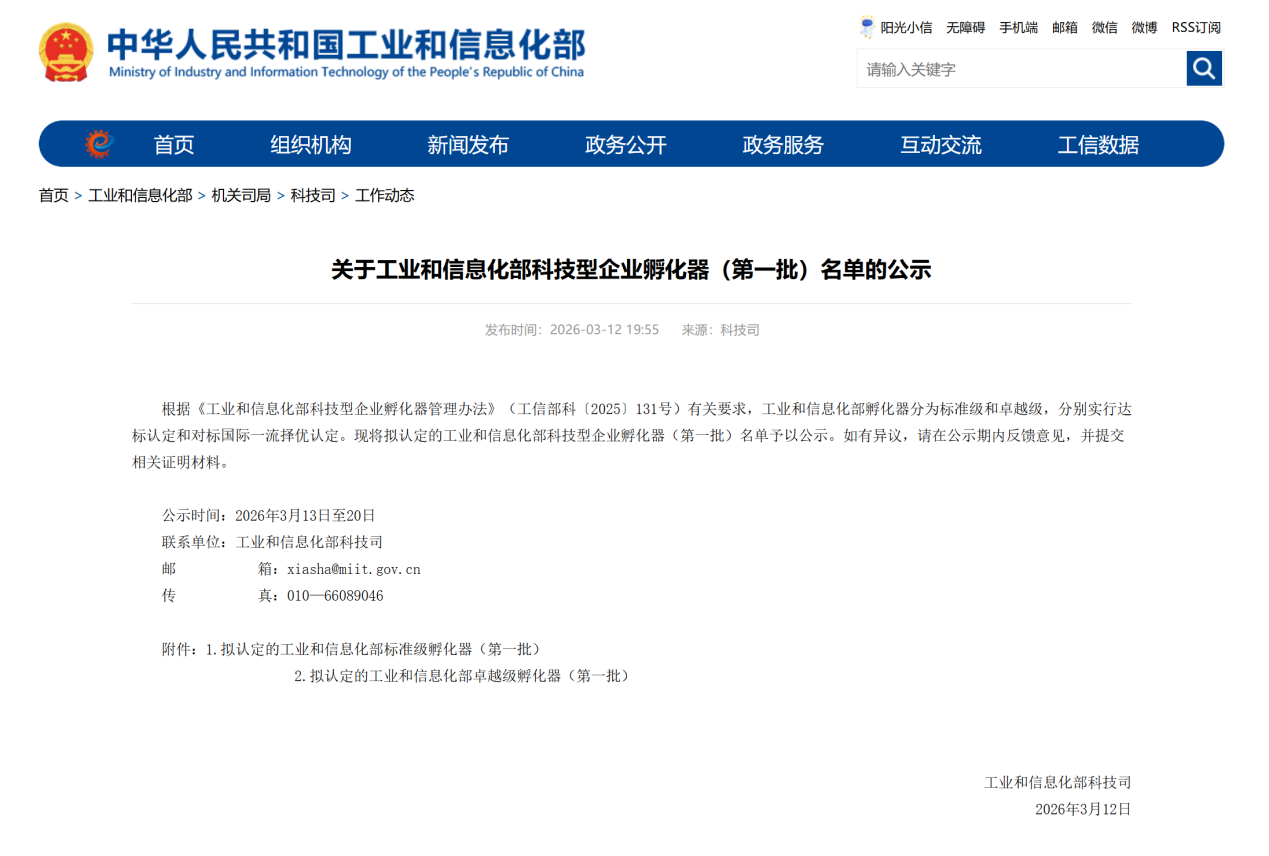Screen dimensions: 1269x856
Task: Go to 政务公开 section
Action: (626, 145)
